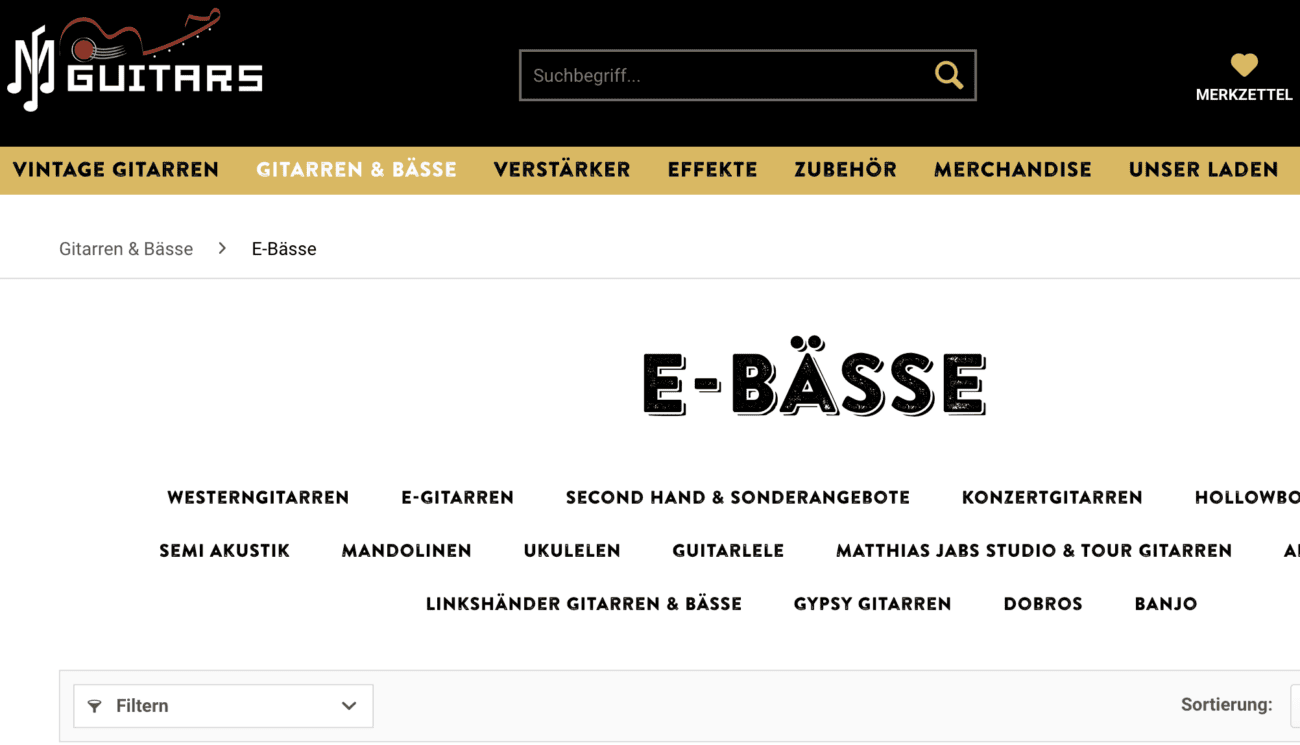
Task: Open the Ukulelen category
Action: (572, 551)
